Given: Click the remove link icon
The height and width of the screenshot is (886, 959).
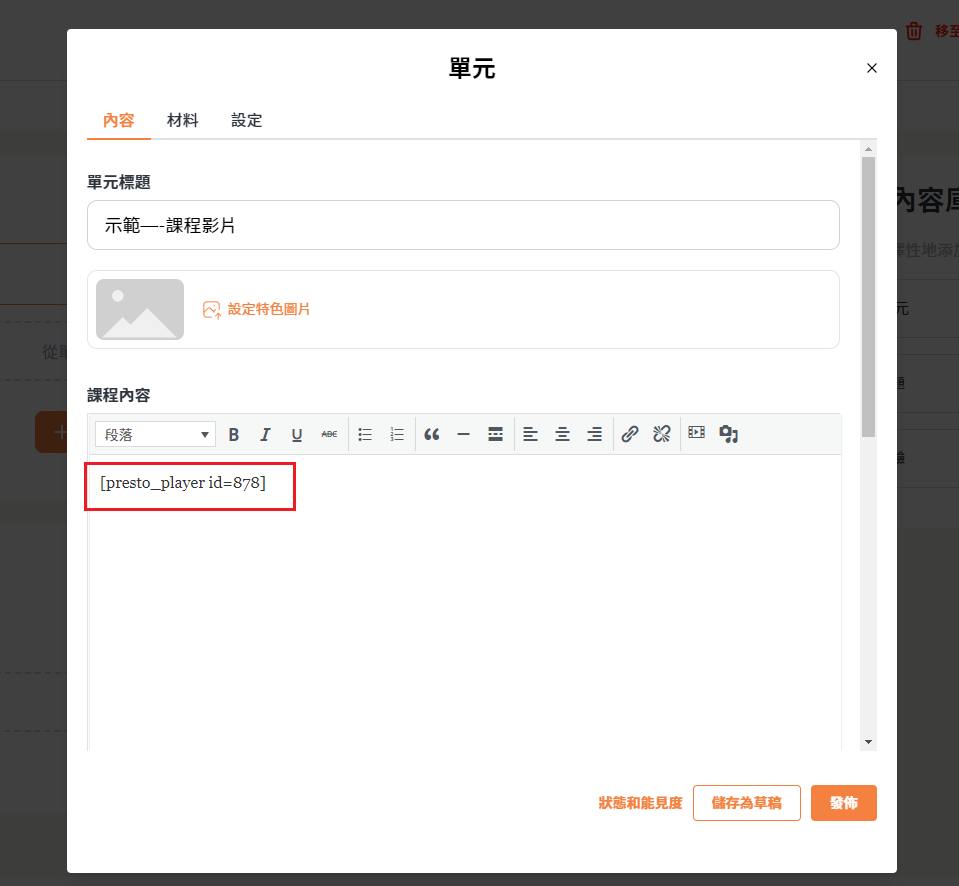Looking at the screenshot, I should point(661,434).
